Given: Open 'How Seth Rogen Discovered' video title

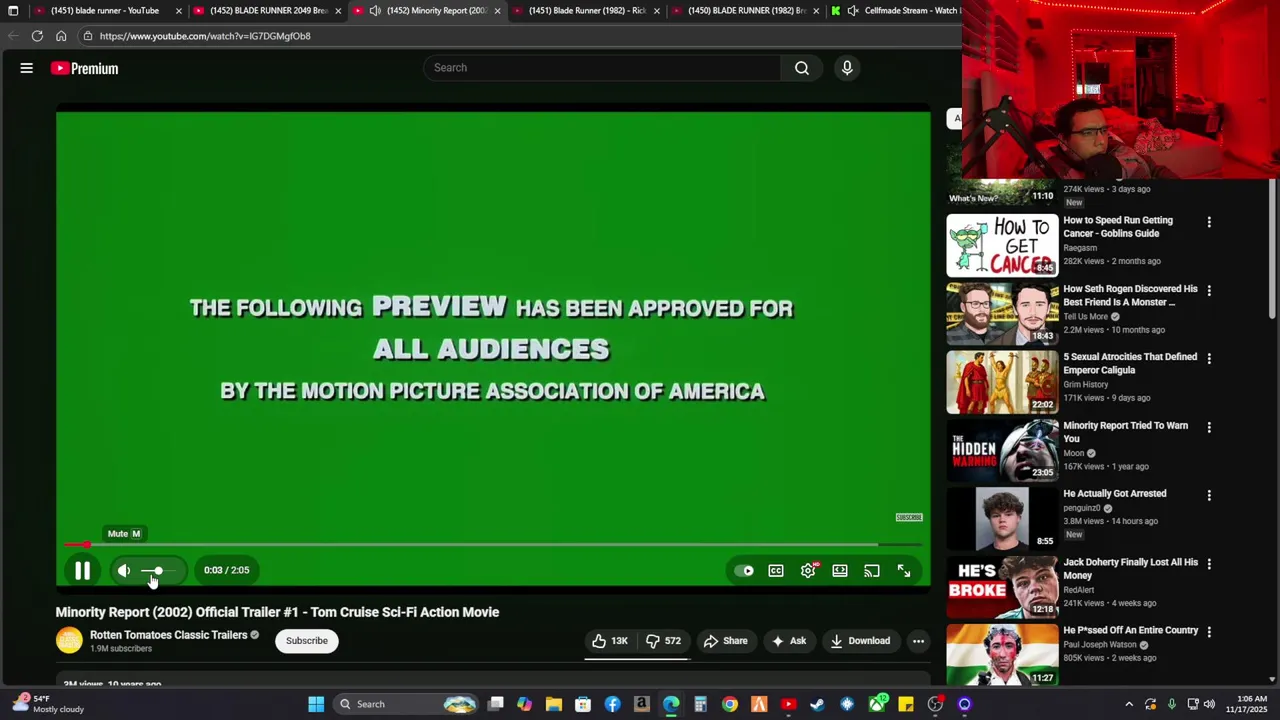Looking at the screenshot, I should [1130, 295].
